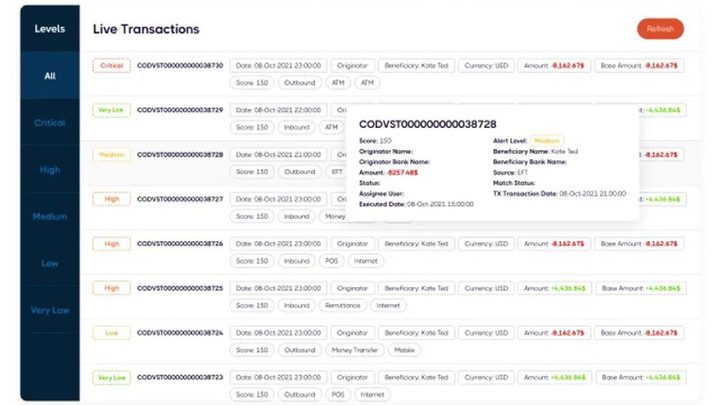Click the Date chip on row 38729

[278, 110]
